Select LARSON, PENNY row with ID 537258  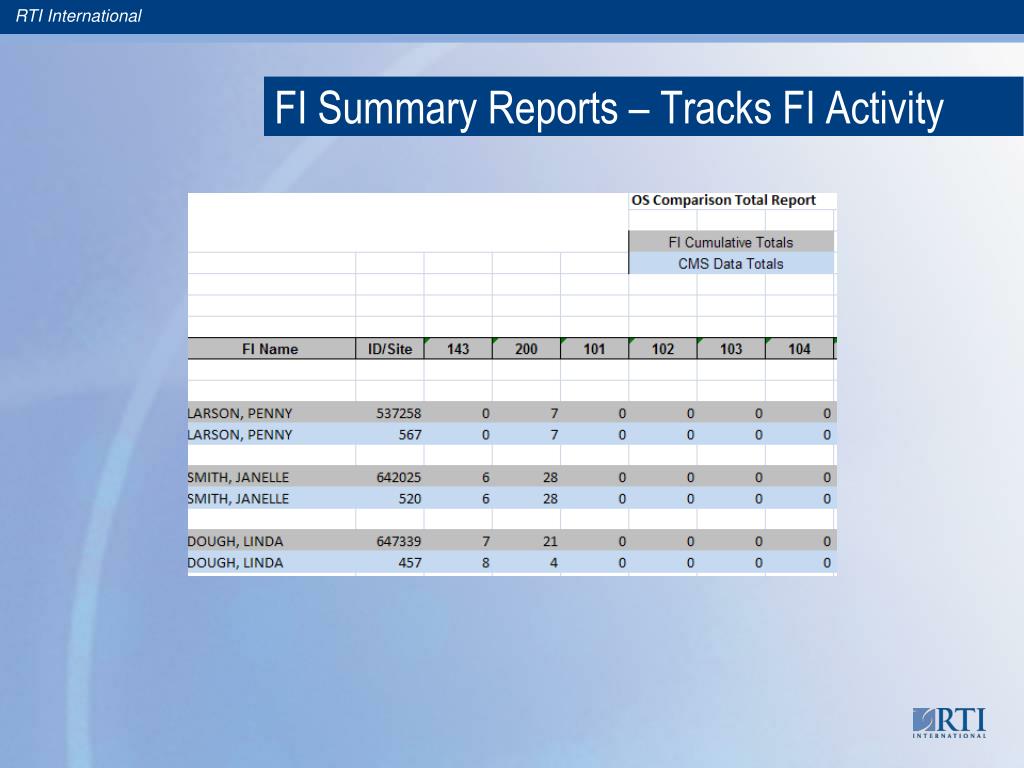coord(511,413)
